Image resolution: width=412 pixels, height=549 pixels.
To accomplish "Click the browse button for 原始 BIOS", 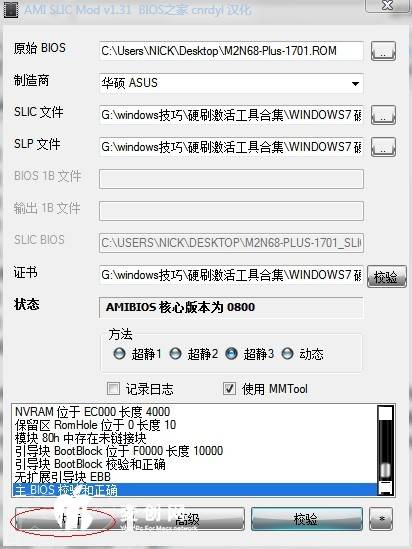I will (383, 51).
